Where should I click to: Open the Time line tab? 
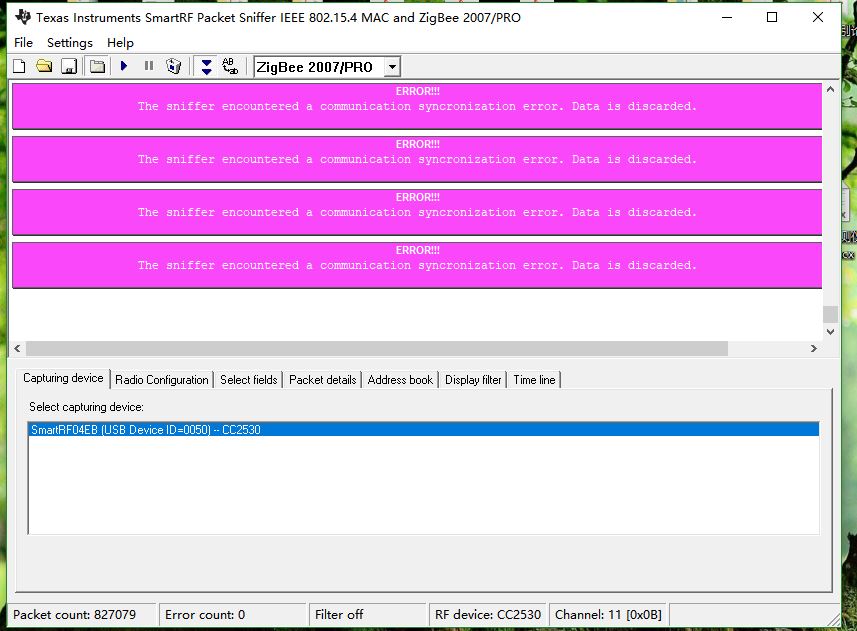[534, 380]
